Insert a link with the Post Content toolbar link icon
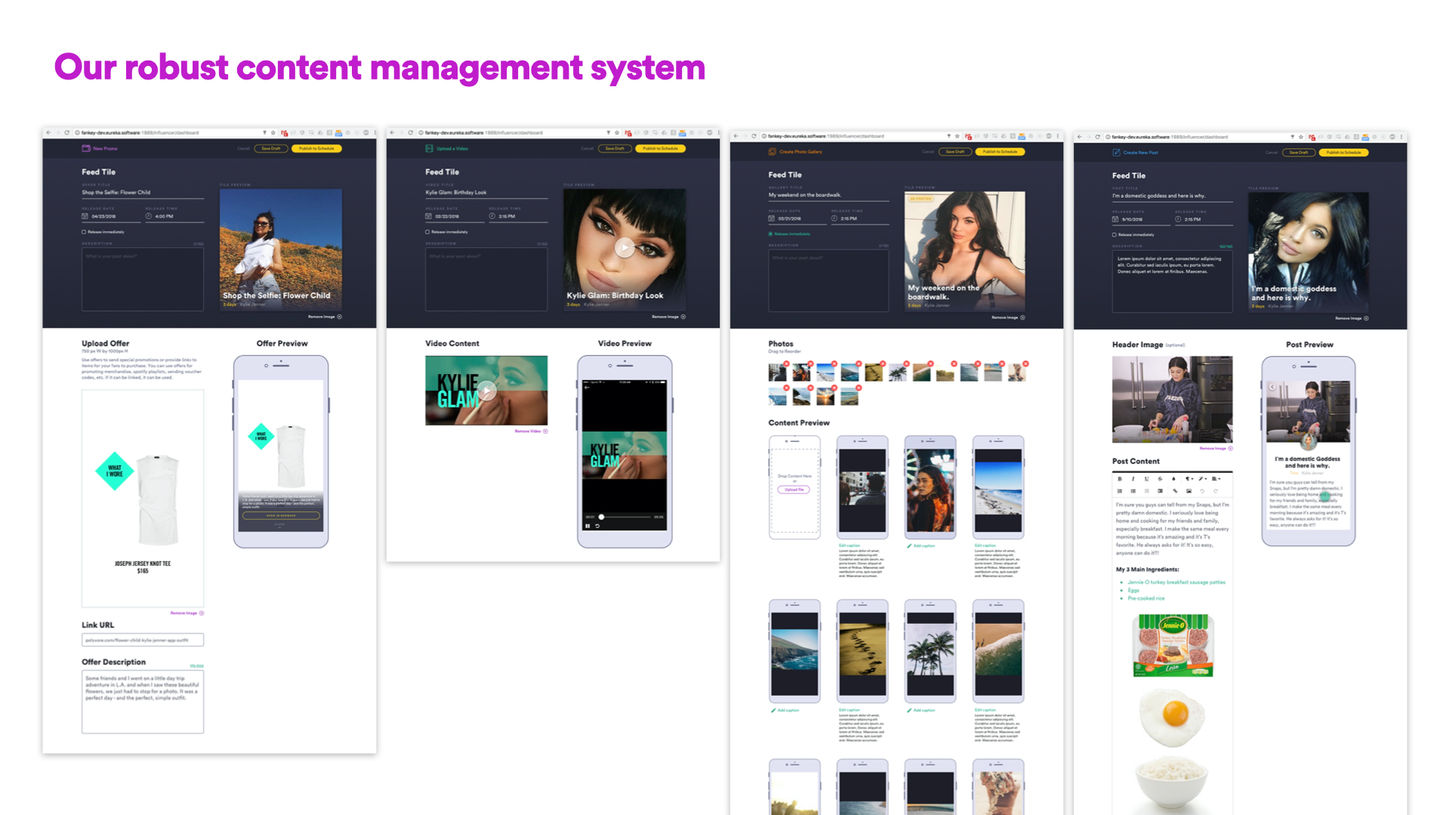 [x=1175, y=491]
